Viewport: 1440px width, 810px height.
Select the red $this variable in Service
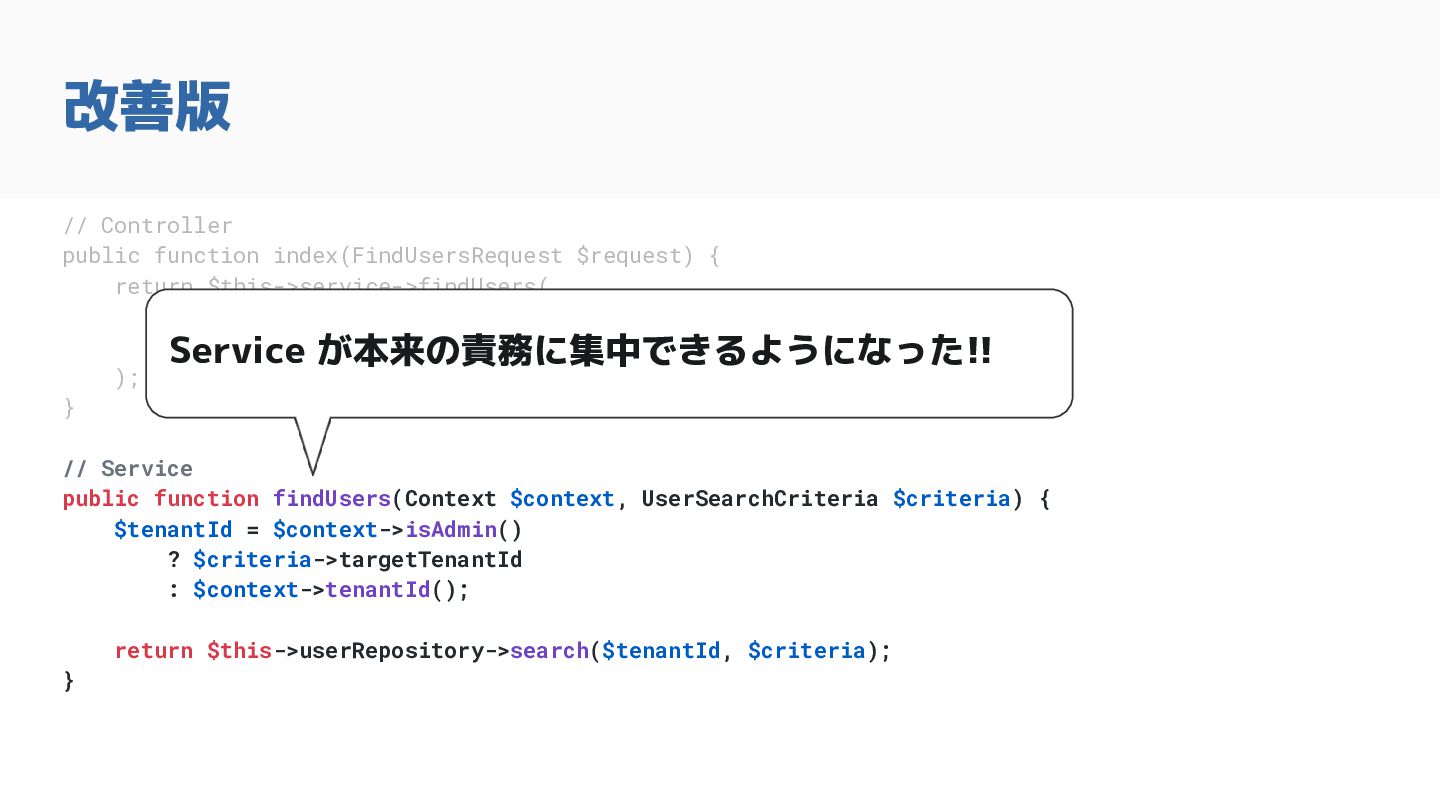240,651
